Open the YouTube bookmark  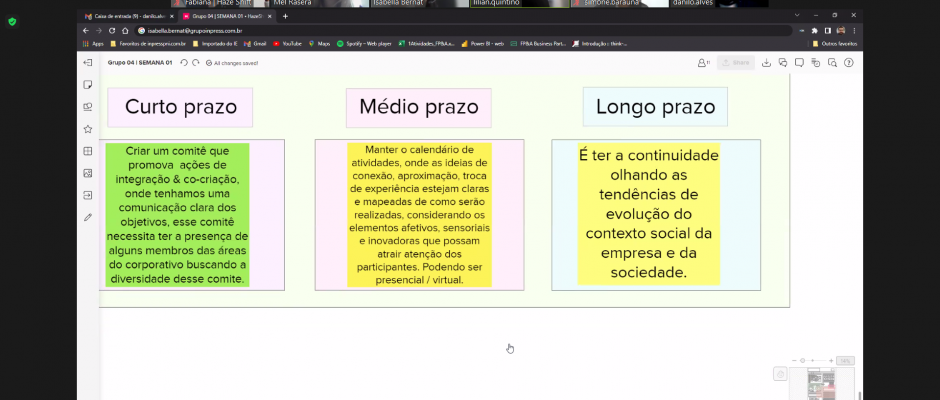(x=287, y=44)
